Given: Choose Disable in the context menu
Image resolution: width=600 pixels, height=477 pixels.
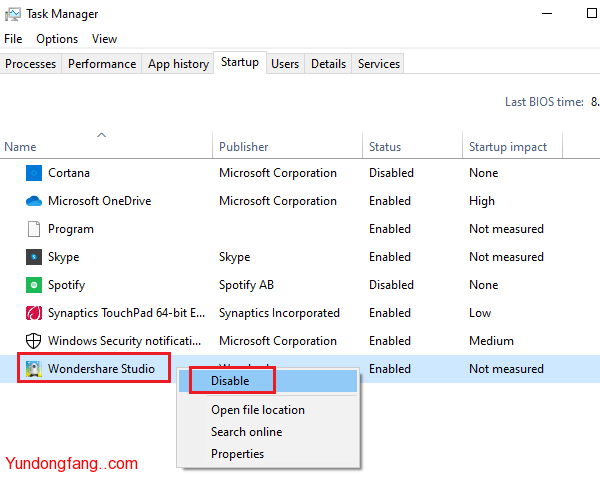Looking at the screenshot, I should (268, 381).
